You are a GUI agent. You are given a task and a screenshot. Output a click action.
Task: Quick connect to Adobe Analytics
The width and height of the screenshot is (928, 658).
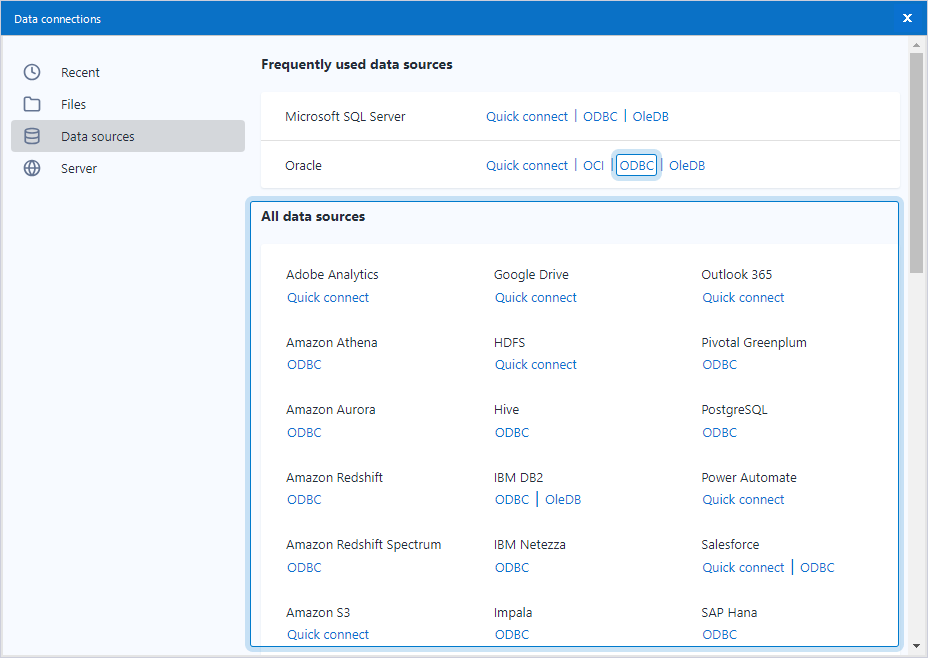(x=328, y=297)
